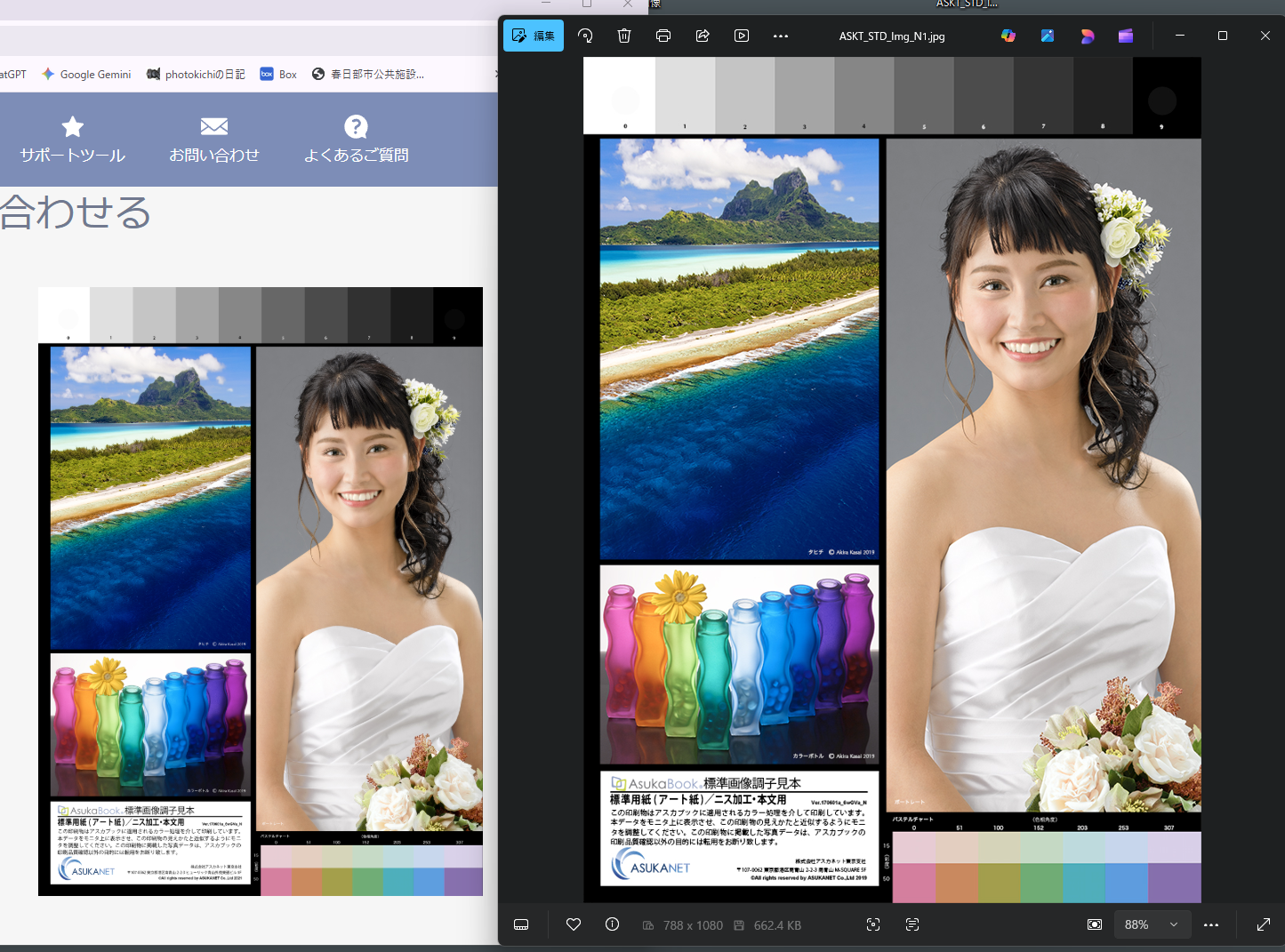
Task: Expand the 88% zoom level dropdown
Action: click(1174, 924)
